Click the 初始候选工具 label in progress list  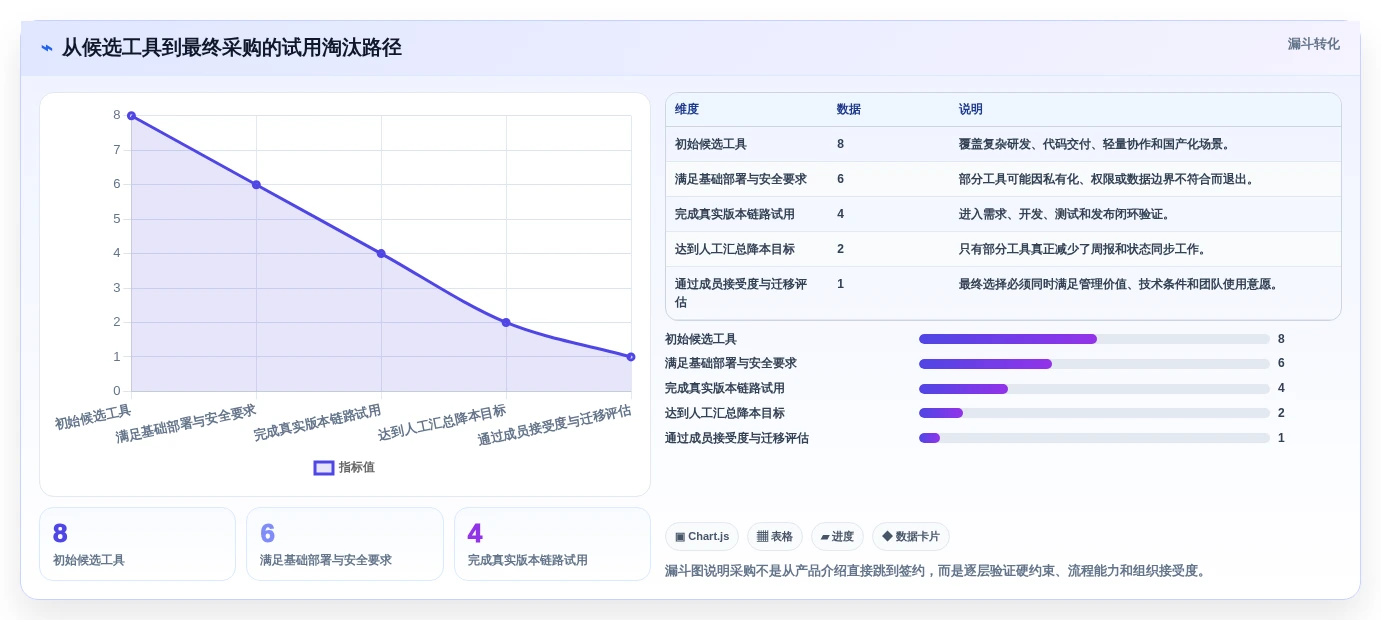tap(701, 339)
